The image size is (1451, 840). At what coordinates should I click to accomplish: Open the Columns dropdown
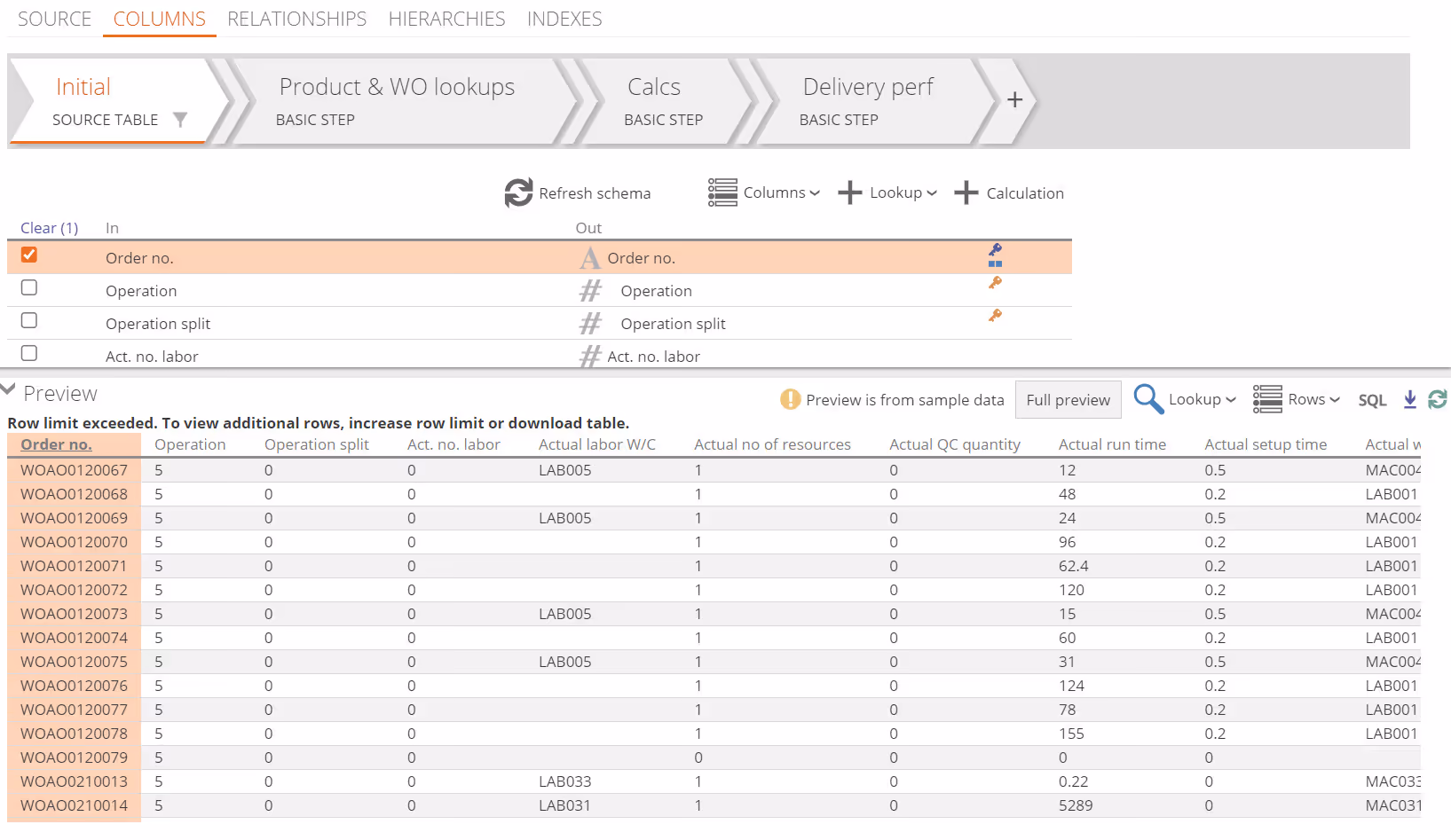coord(764,192)
